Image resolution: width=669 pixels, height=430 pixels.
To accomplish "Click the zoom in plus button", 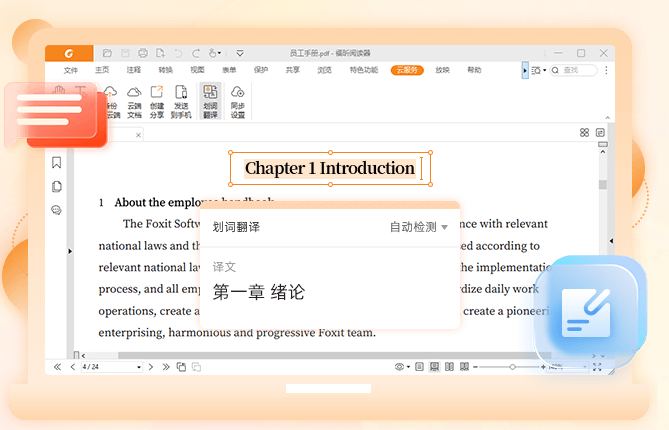I will [543, 367].
